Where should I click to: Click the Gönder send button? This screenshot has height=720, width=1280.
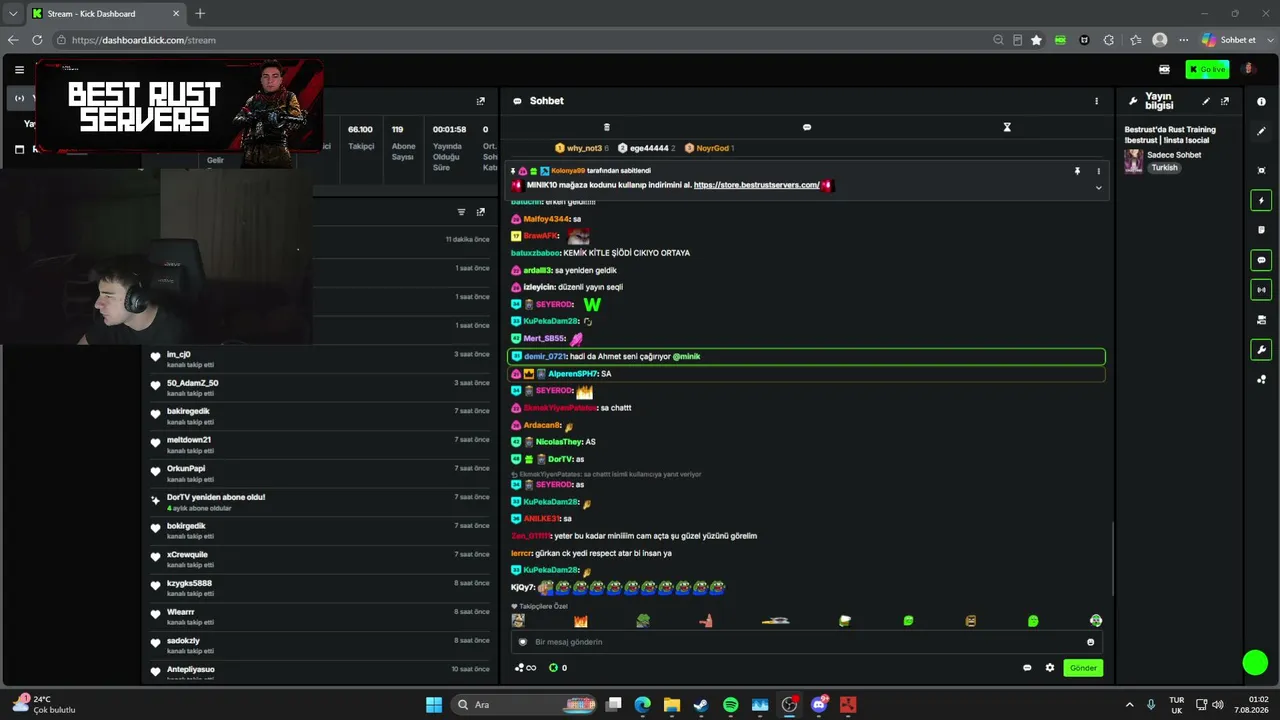pos(1083,668)
